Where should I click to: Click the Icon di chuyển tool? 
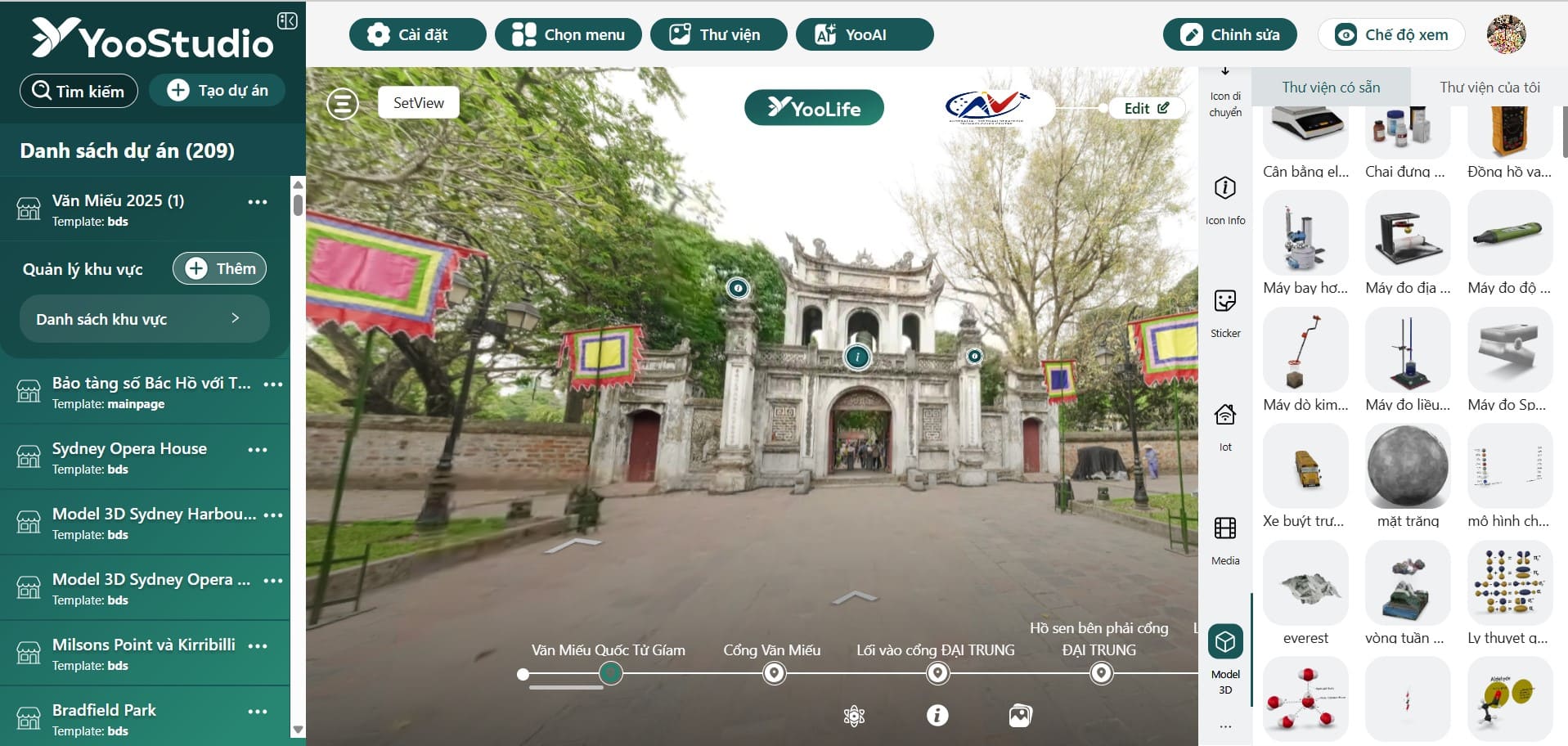coord(1225,92)
